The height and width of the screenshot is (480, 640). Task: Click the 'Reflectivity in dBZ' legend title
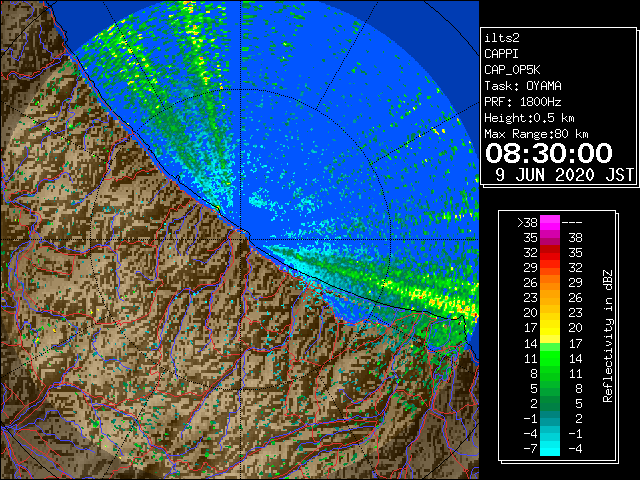pos(608,336)
